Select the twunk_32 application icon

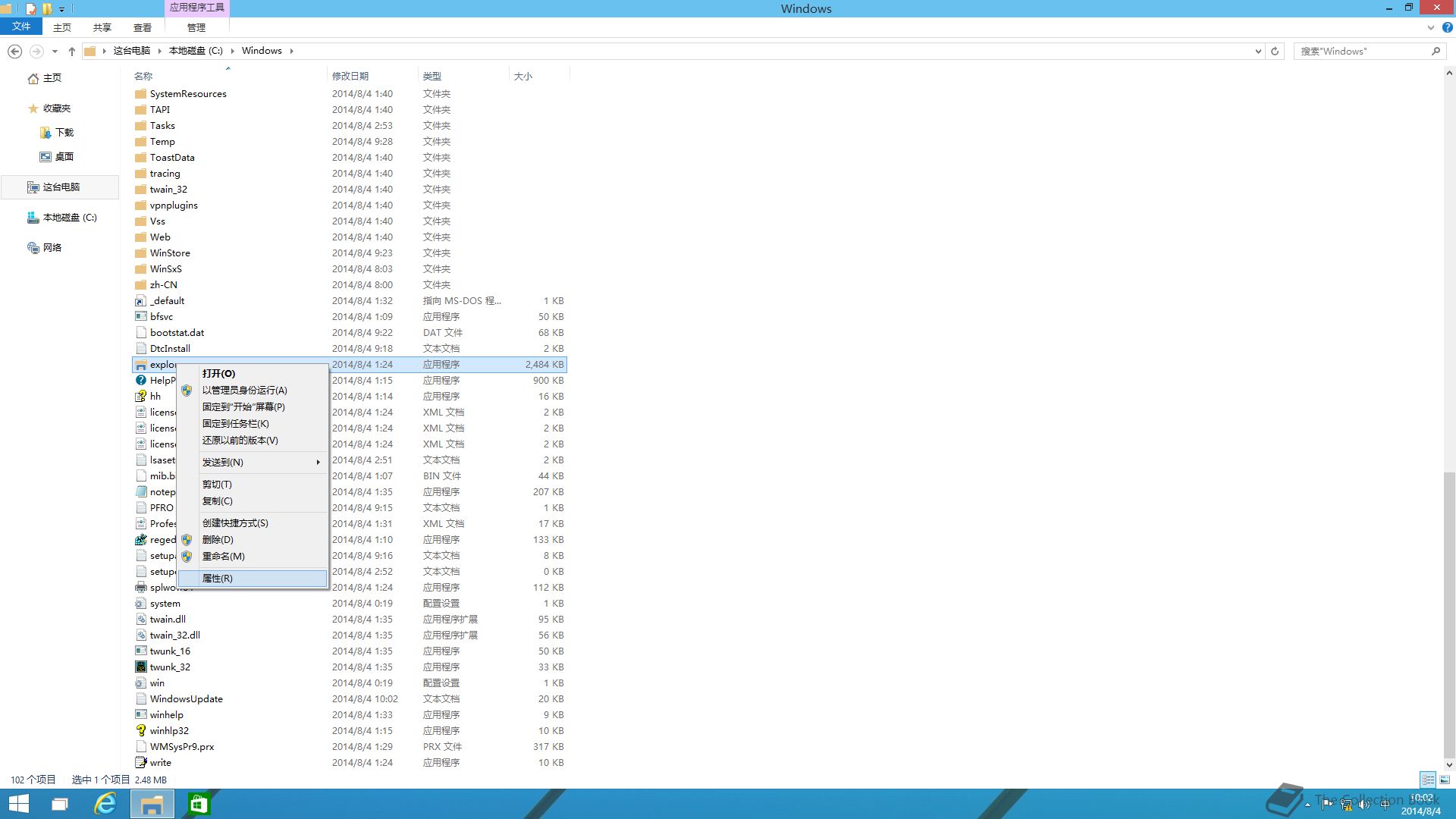(x=140, y=667)
